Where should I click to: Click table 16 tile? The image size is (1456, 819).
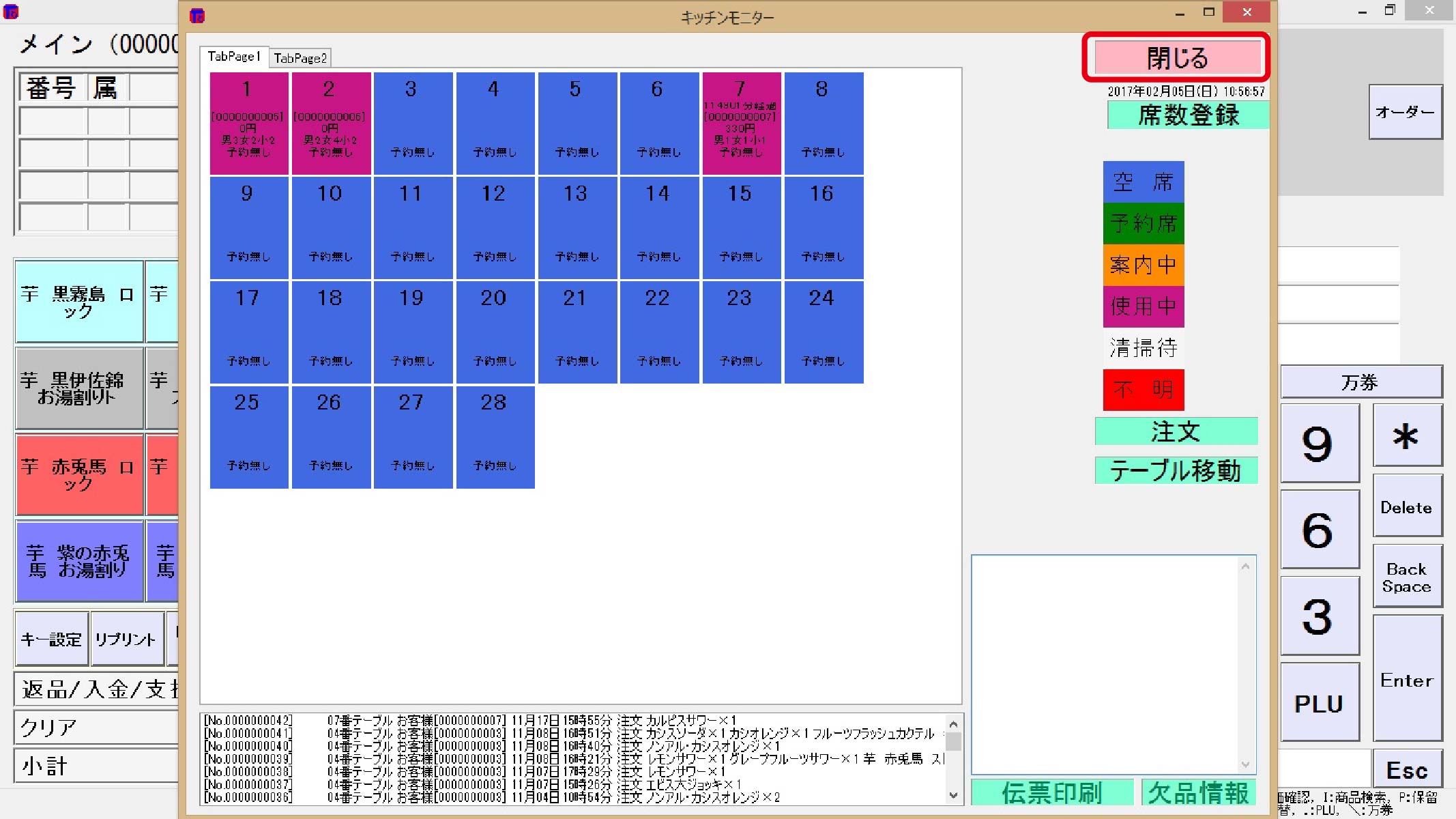[x=823, y=227]
